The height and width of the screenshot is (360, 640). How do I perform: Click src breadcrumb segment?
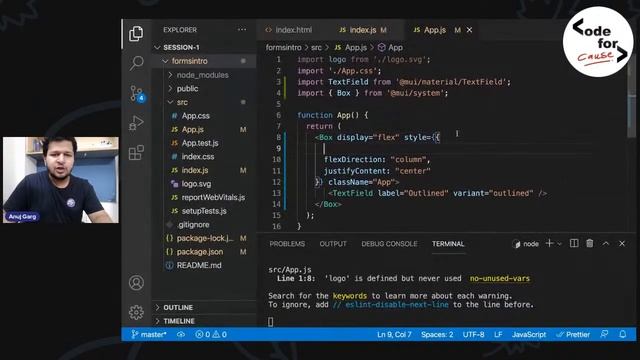pos(316,47)
